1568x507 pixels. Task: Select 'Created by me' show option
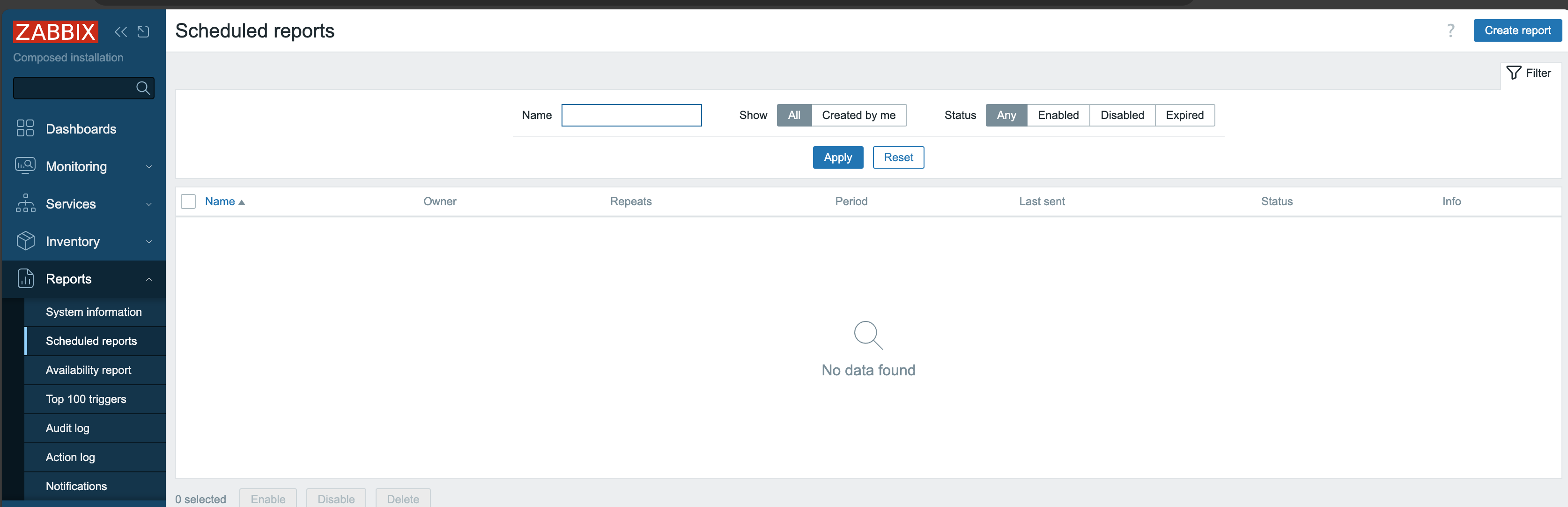[858, 115]
